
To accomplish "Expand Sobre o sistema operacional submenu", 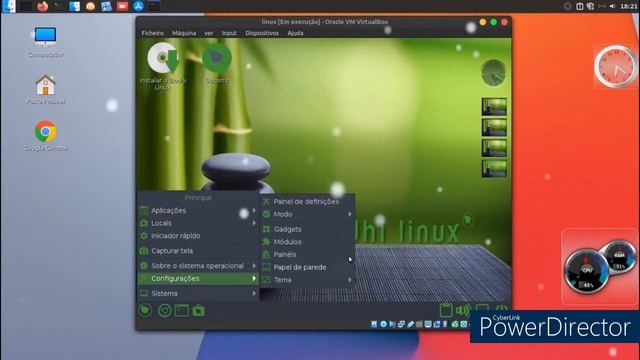I will coord(198,266).
